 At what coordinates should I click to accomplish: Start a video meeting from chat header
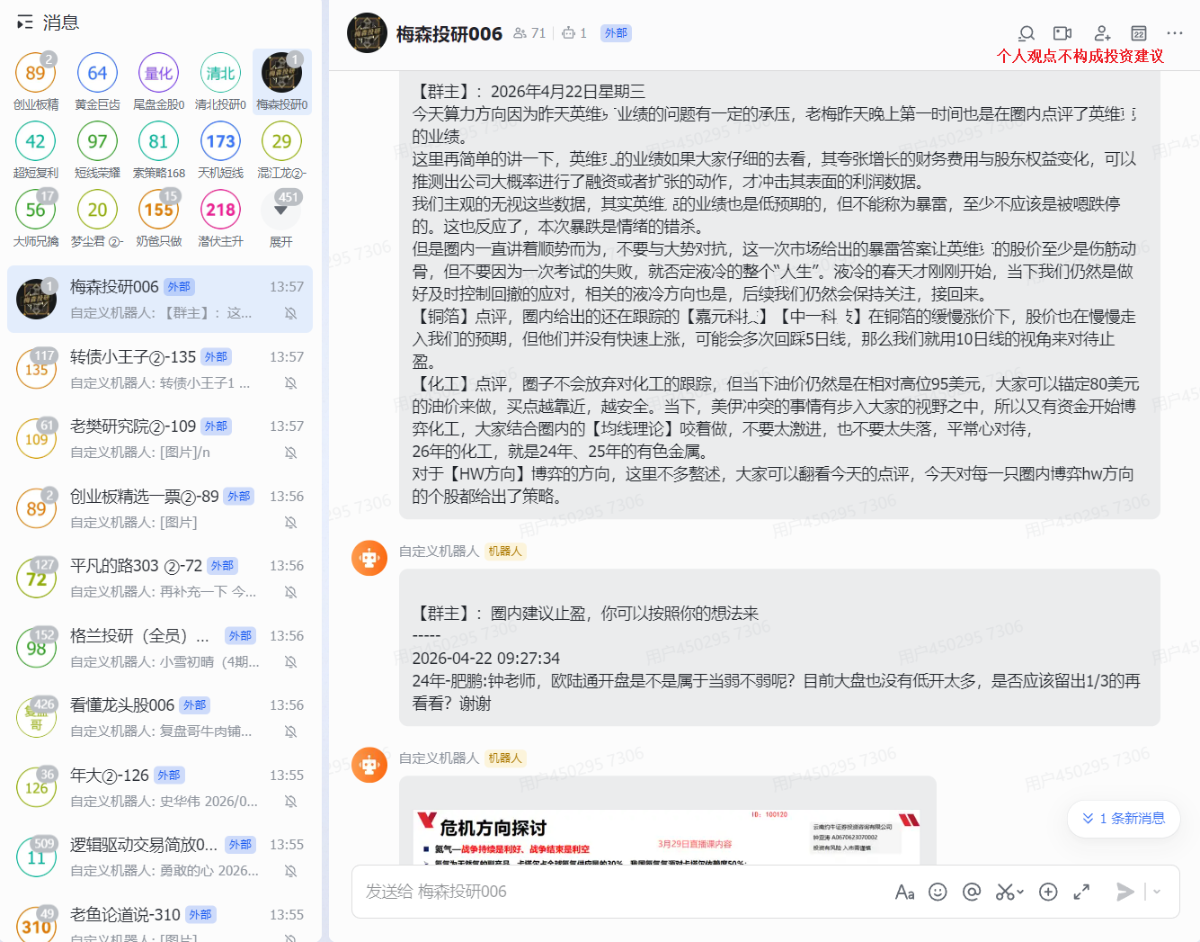(x=1062, y=33)
